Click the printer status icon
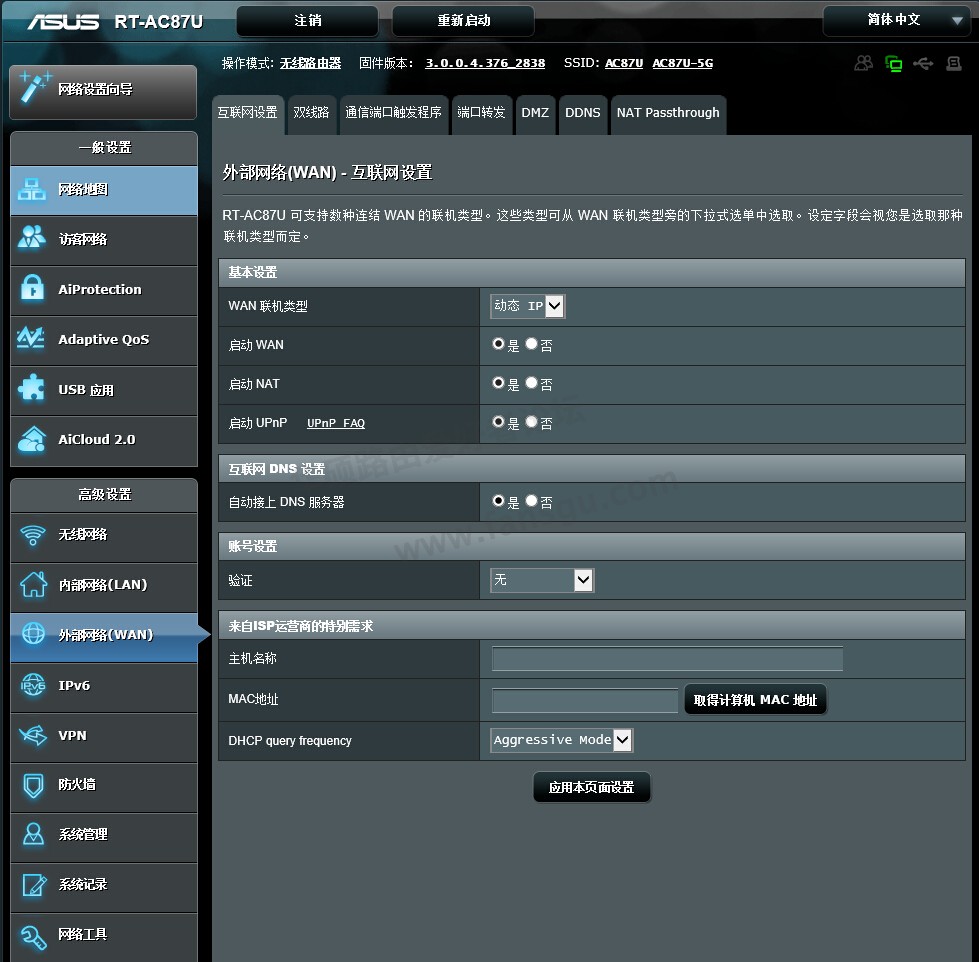This screenshot has height=962, width=979. point(953,63)
